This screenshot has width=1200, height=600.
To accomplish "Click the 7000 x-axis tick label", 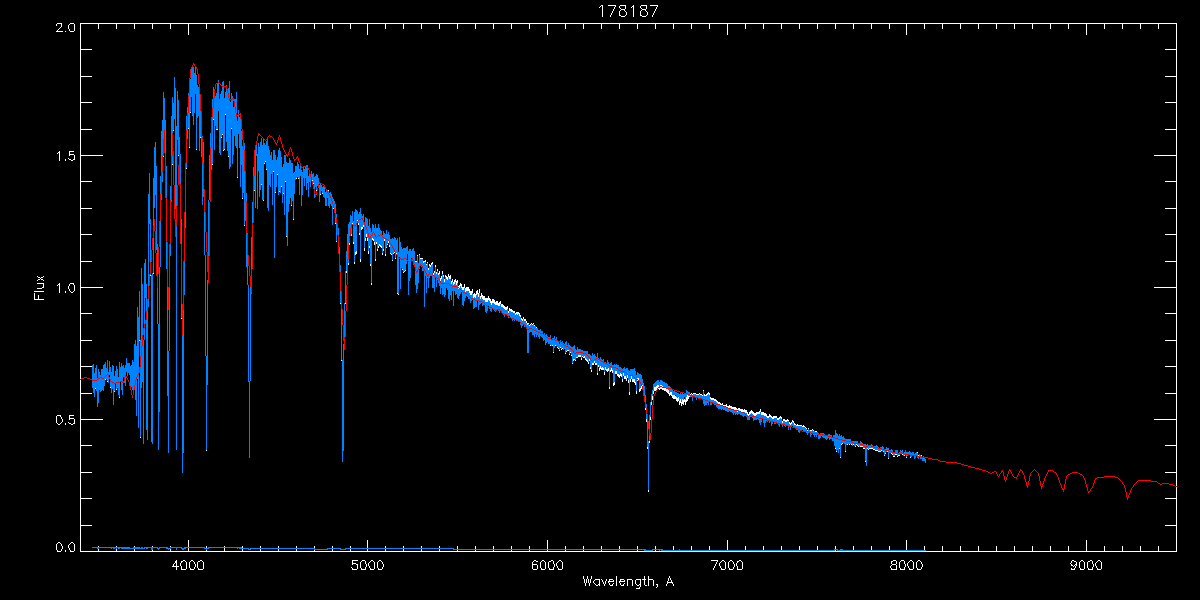I will [727, 565].
